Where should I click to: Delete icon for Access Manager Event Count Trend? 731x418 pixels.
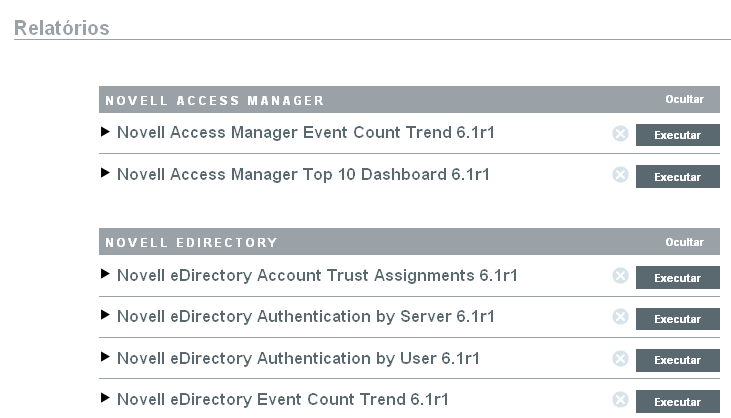[620, 134]
